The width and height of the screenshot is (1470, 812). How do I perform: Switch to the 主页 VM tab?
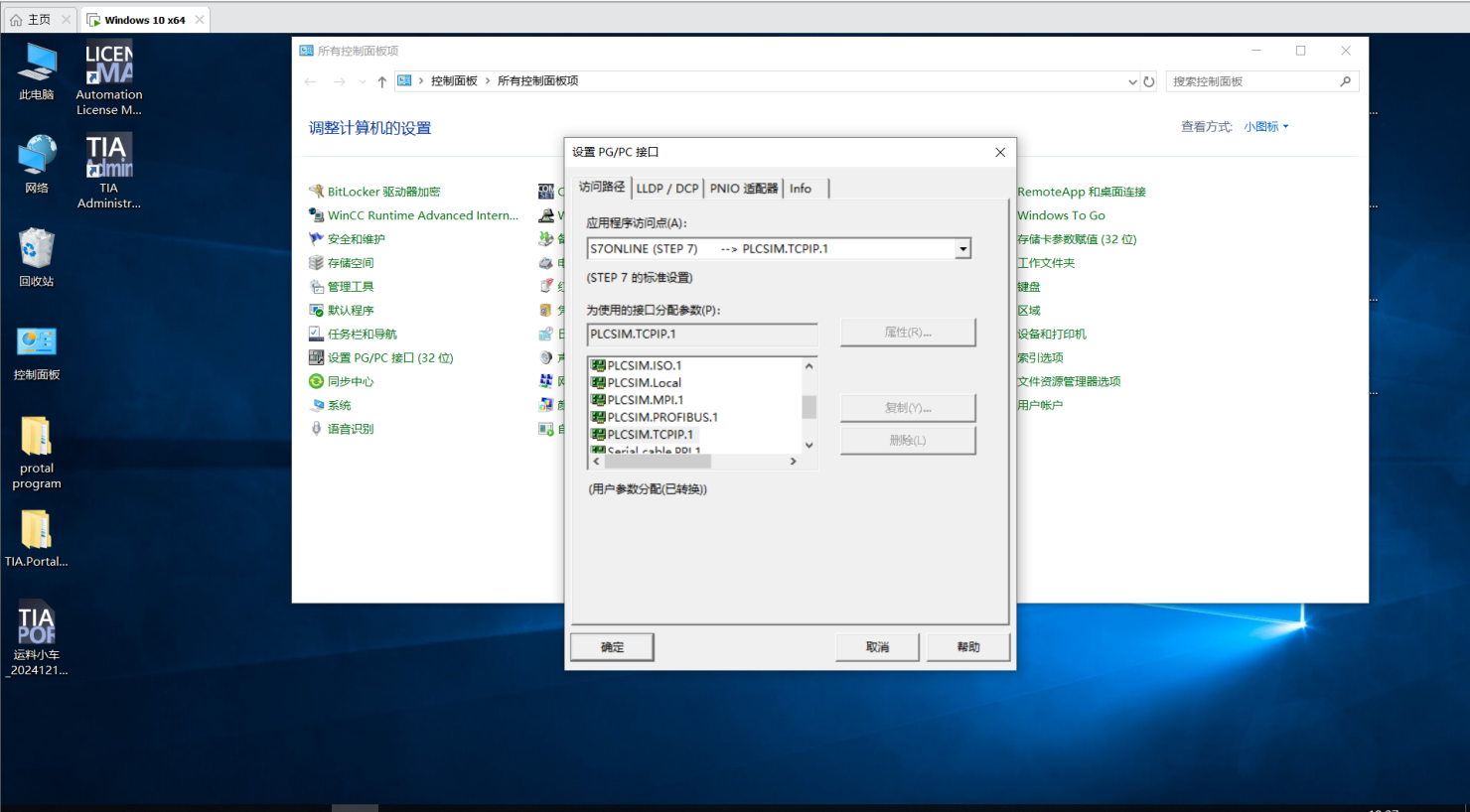(x=39, y=20)
